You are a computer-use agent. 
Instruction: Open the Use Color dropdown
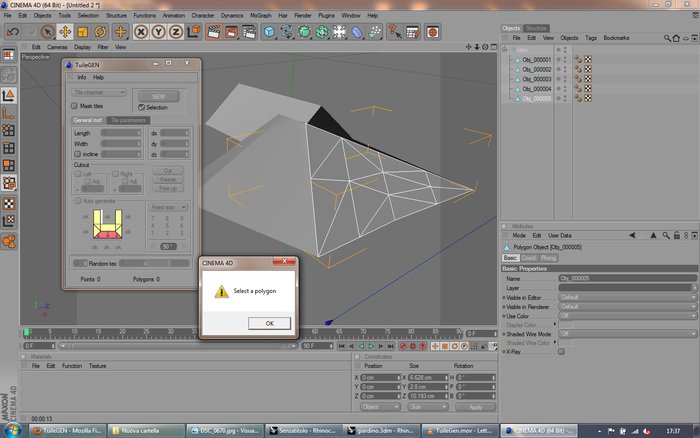click(627, 316)
